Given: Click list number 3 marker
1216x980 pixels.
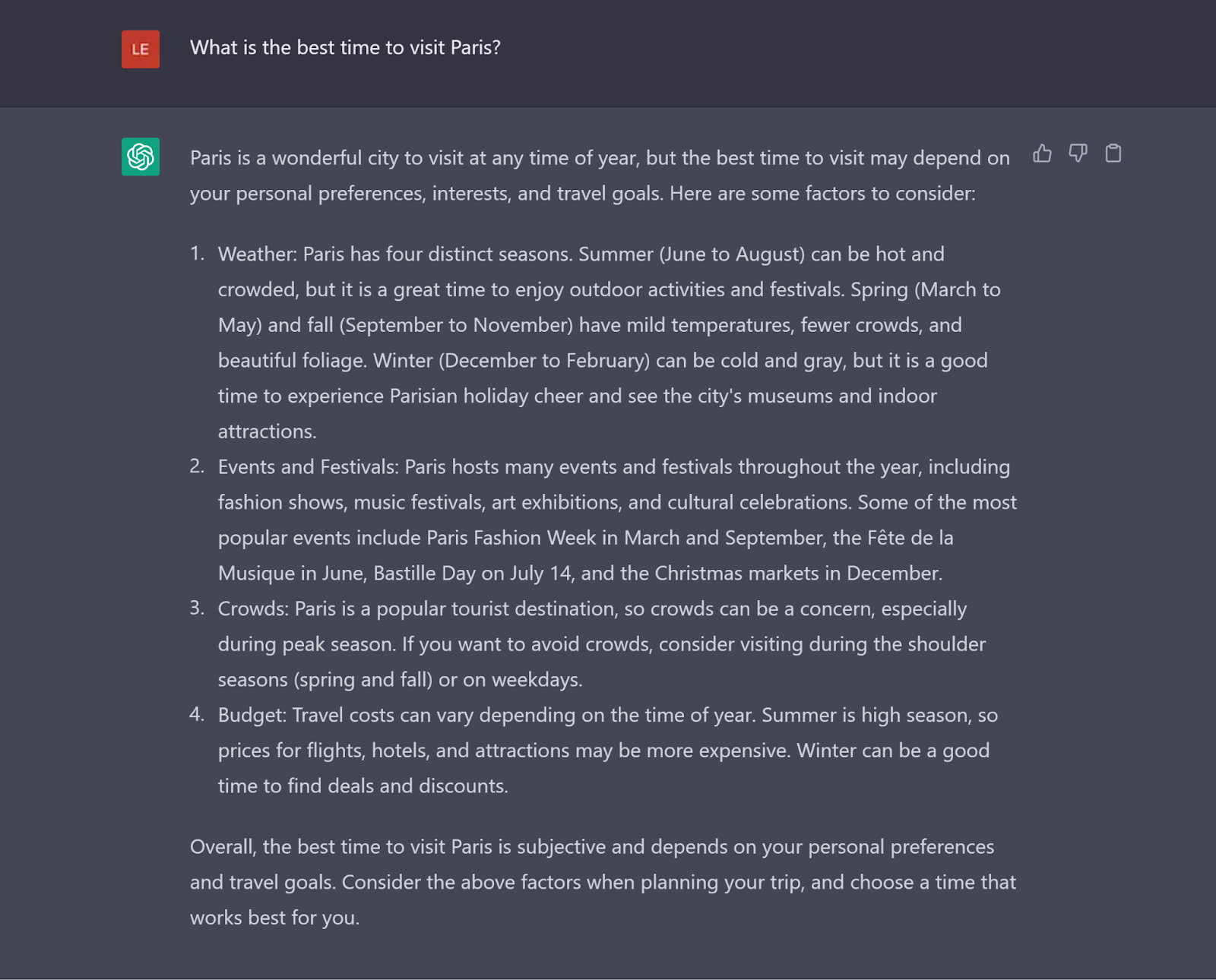Looking at the screenshot, I should (x=197, y=609).
